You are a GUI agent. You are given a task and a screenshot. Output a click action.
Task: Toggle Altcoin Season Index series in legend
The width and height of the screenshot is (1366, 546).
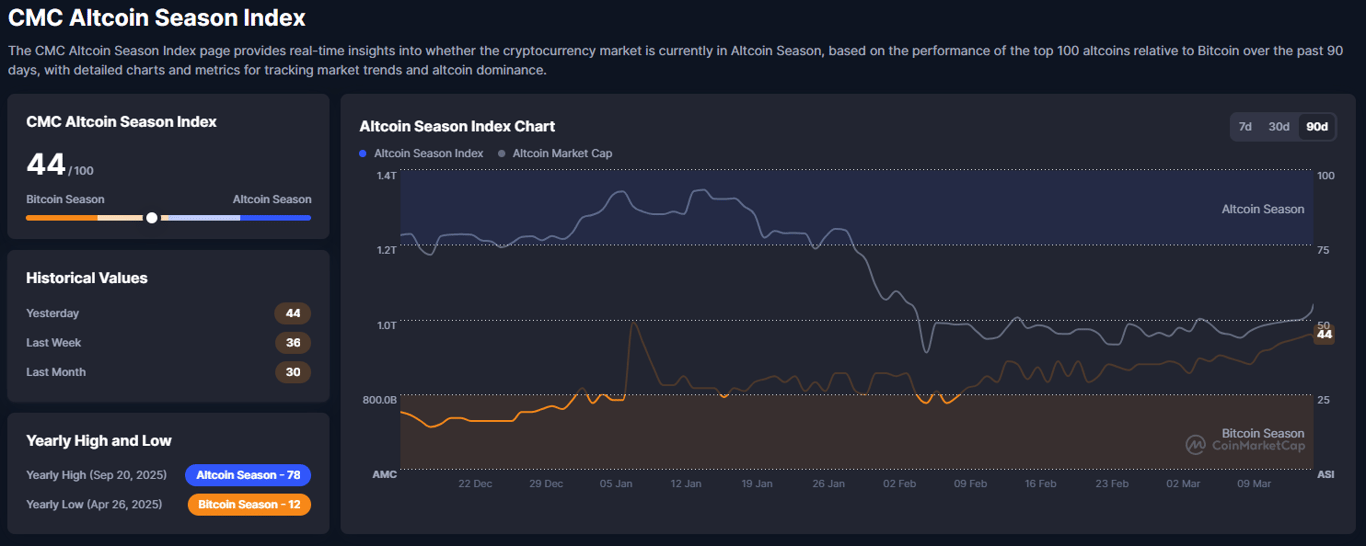(428, 154)
